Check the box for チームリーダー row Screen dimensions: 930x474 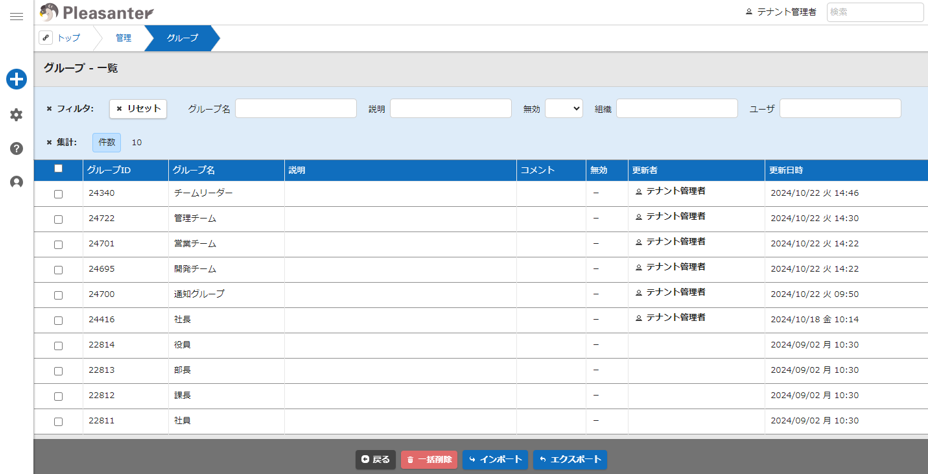coord(58,194)
